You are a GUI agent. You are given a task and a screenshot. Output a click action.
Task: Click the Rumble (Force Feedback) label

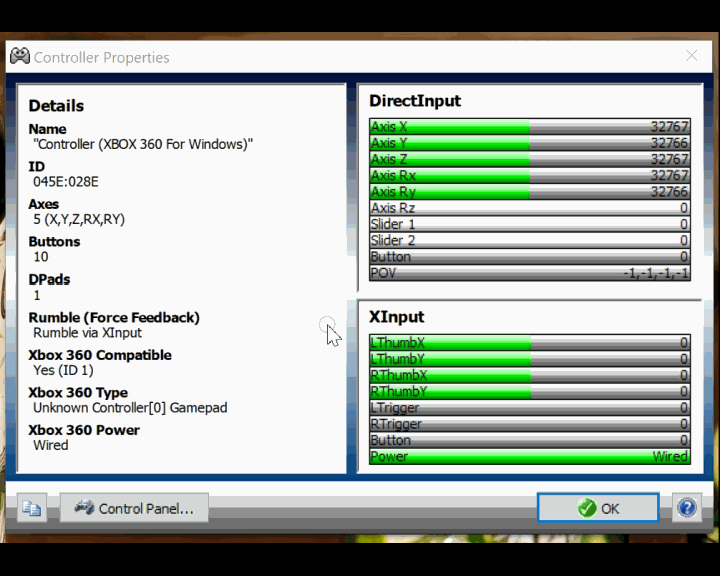point(114,317)
